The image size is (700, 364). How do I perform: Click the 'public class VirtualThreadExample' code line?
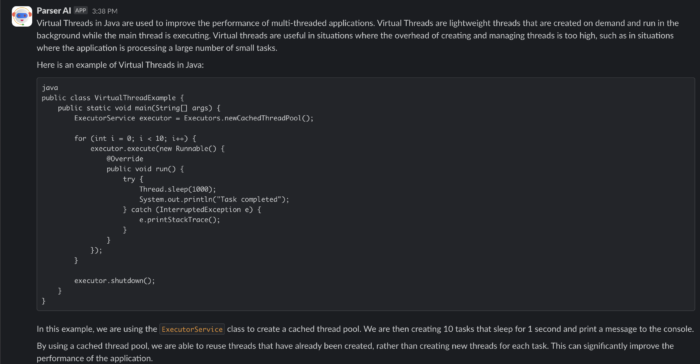112,98
